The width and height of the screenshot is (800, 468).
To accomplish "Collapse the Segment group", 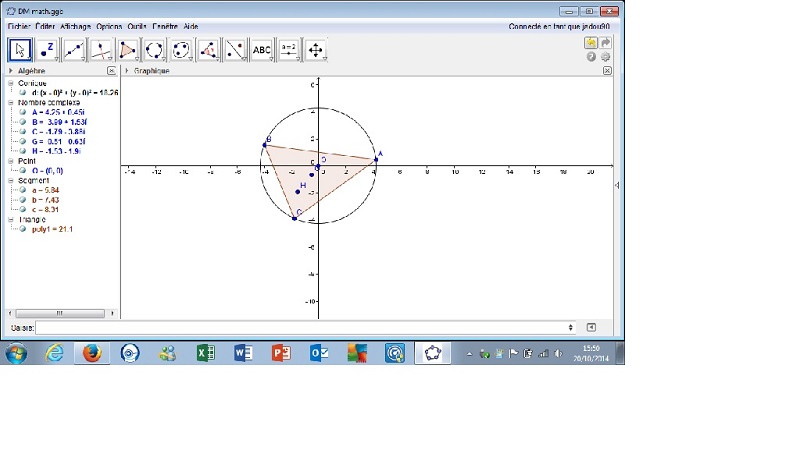I will [11, 181].
